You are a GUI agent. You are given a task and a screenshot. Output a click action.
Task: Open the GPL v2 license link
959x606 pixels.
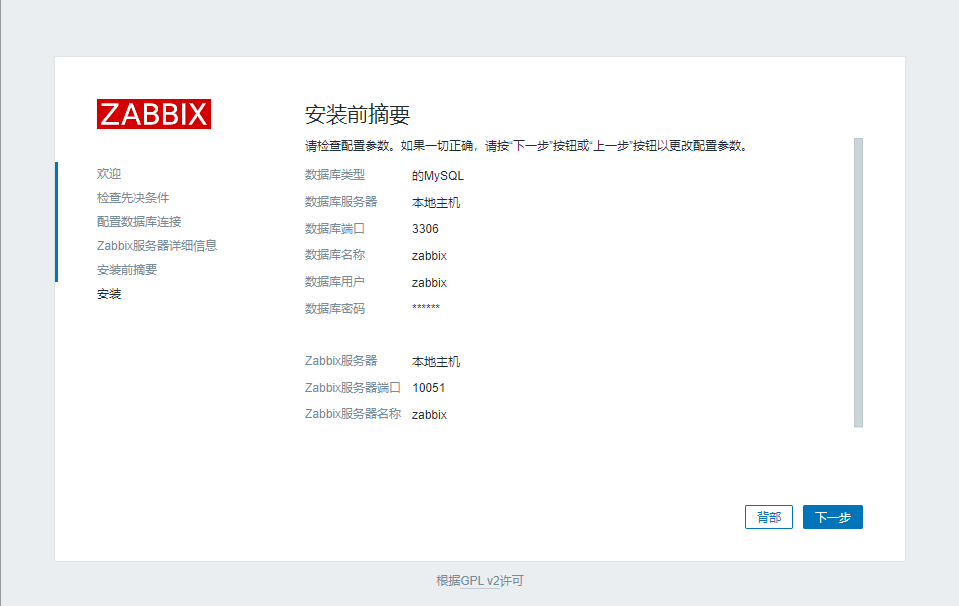(480, 581)
